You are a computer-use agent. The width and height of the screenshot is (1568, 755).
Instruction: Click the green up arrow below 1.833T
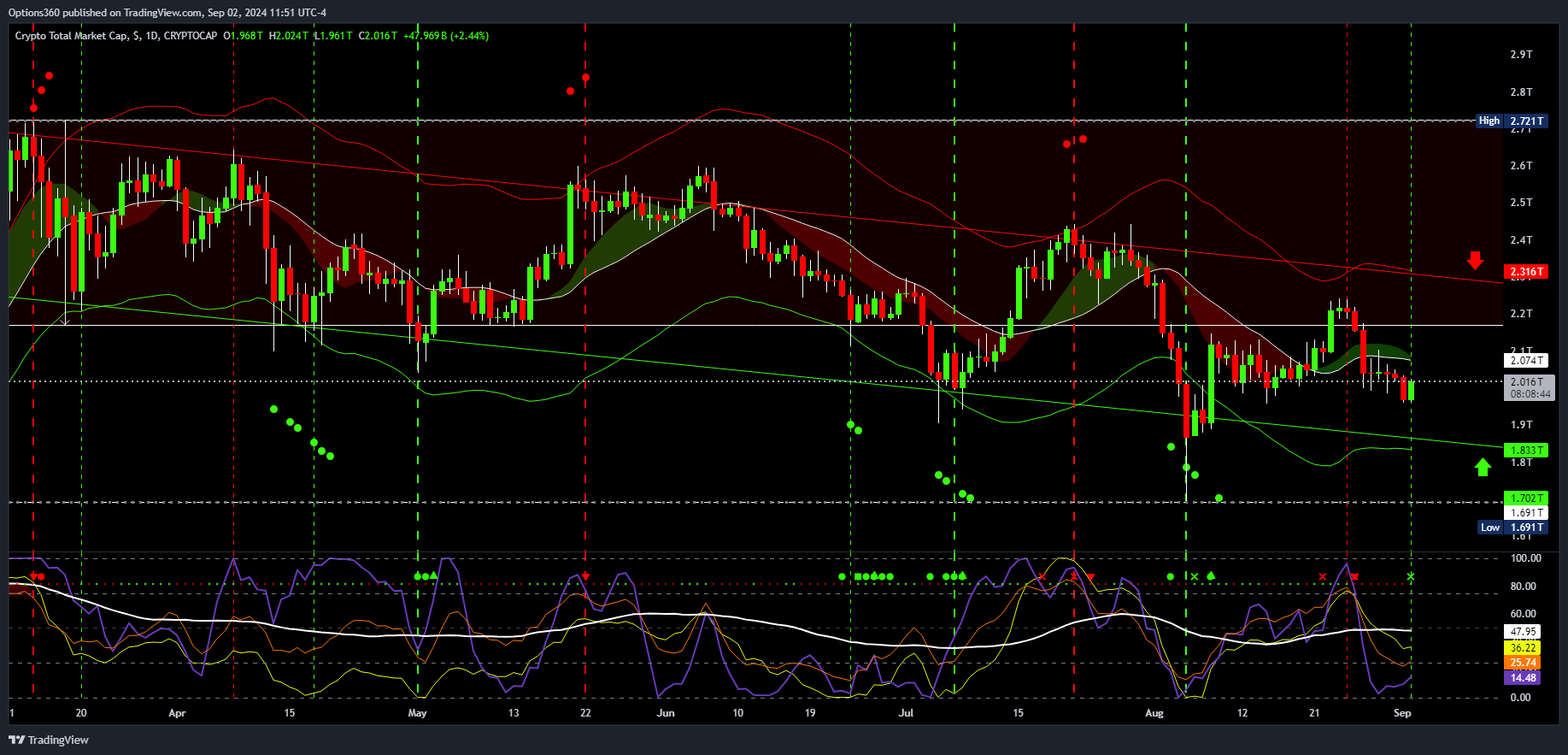coord(1483,467)
